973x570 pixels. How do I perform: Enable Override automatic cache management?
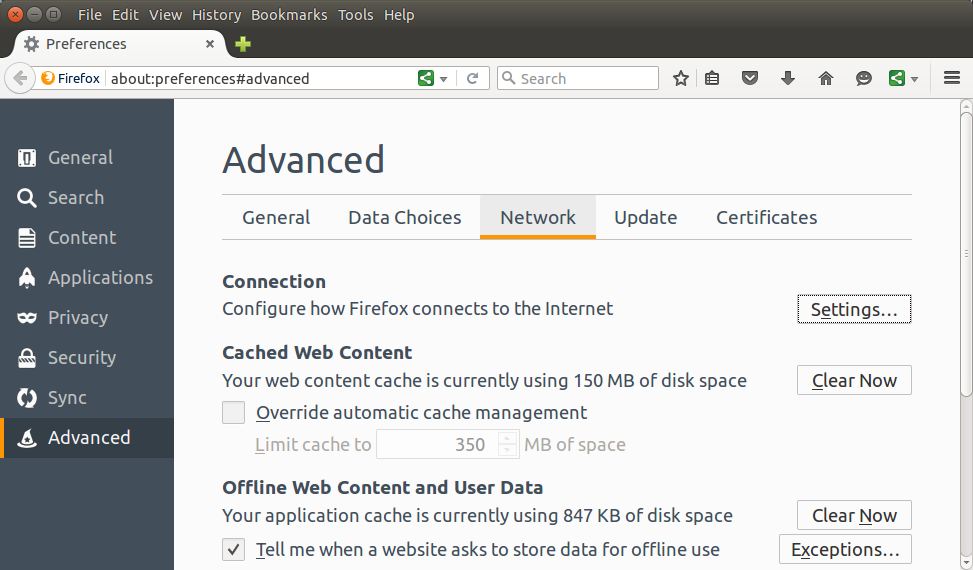[x=233, y=413]
